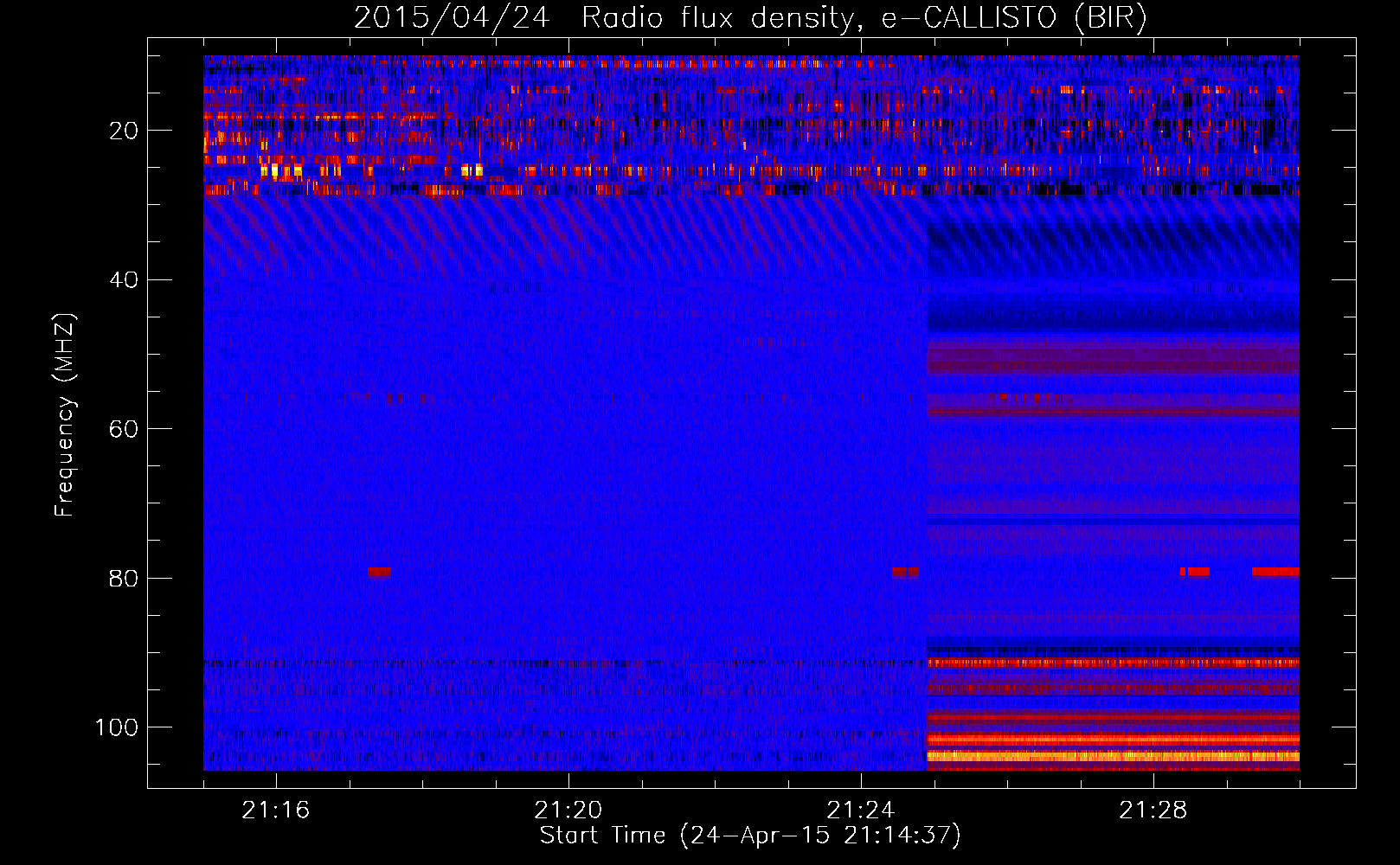Click the '21:20' time tick label
Screen dimensions: 1400x865
568,811
